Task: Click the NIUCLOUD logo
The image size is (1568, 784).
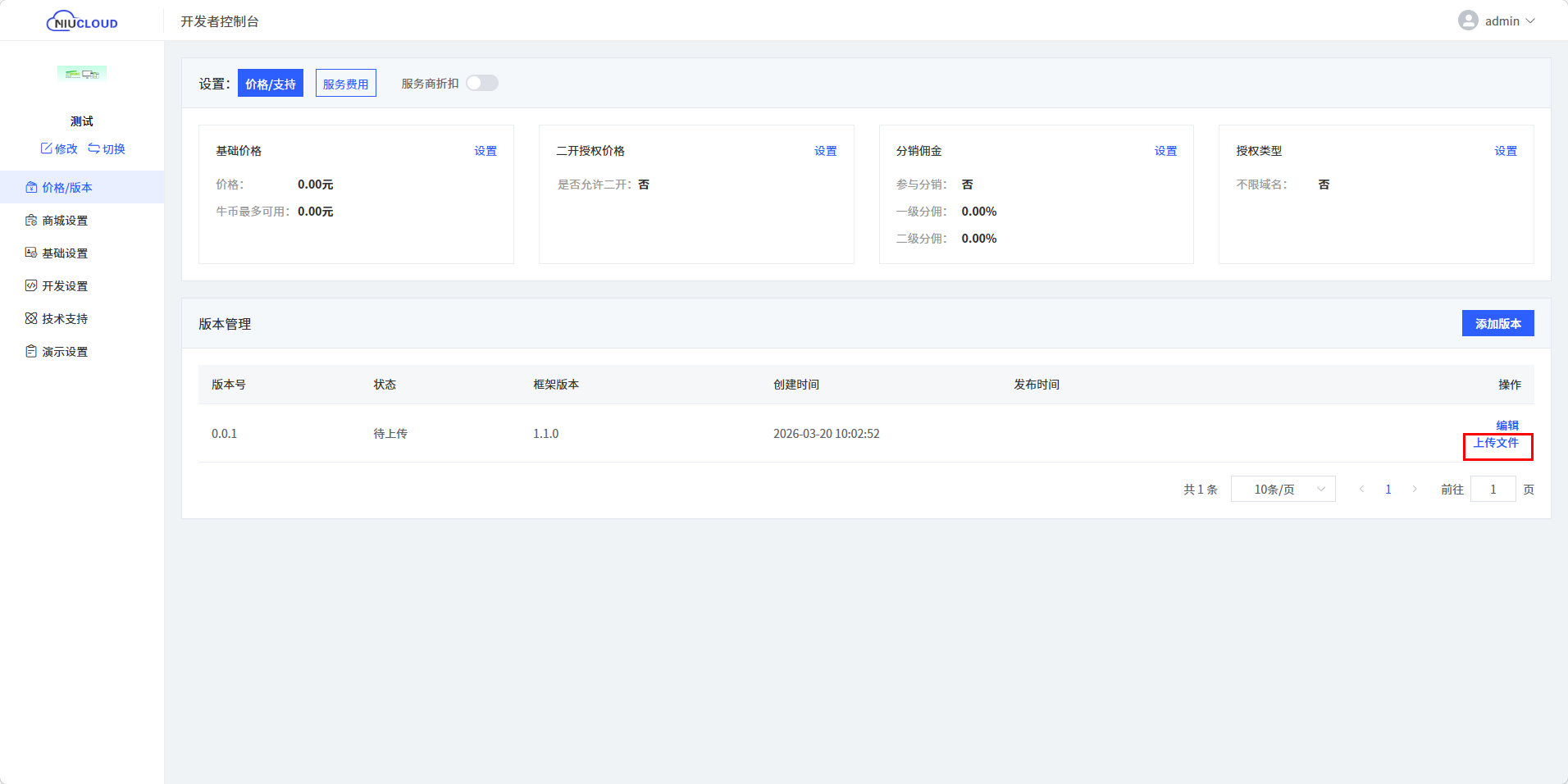Action: (x=82, y=21)
